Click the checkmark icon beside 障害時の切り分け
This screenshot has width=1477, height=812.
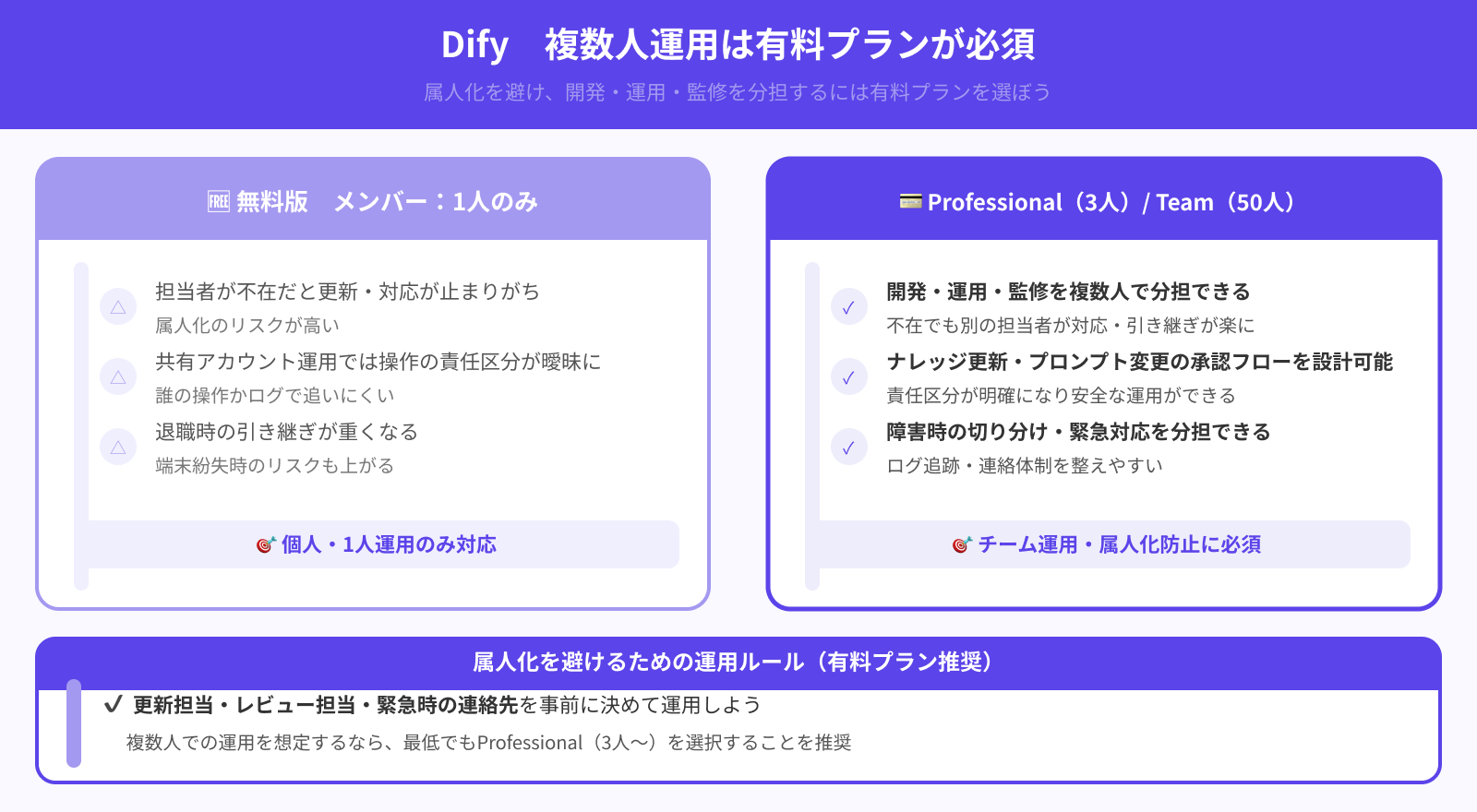[849, 448]
